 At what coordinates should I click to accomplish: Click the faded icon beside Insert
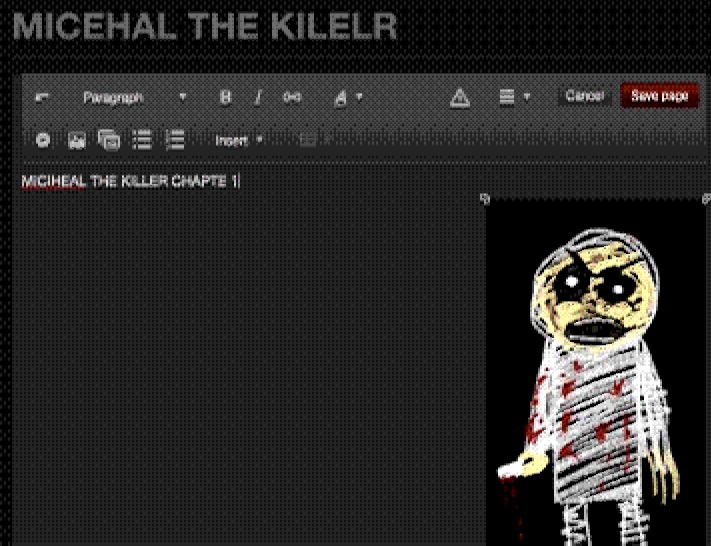308,140
